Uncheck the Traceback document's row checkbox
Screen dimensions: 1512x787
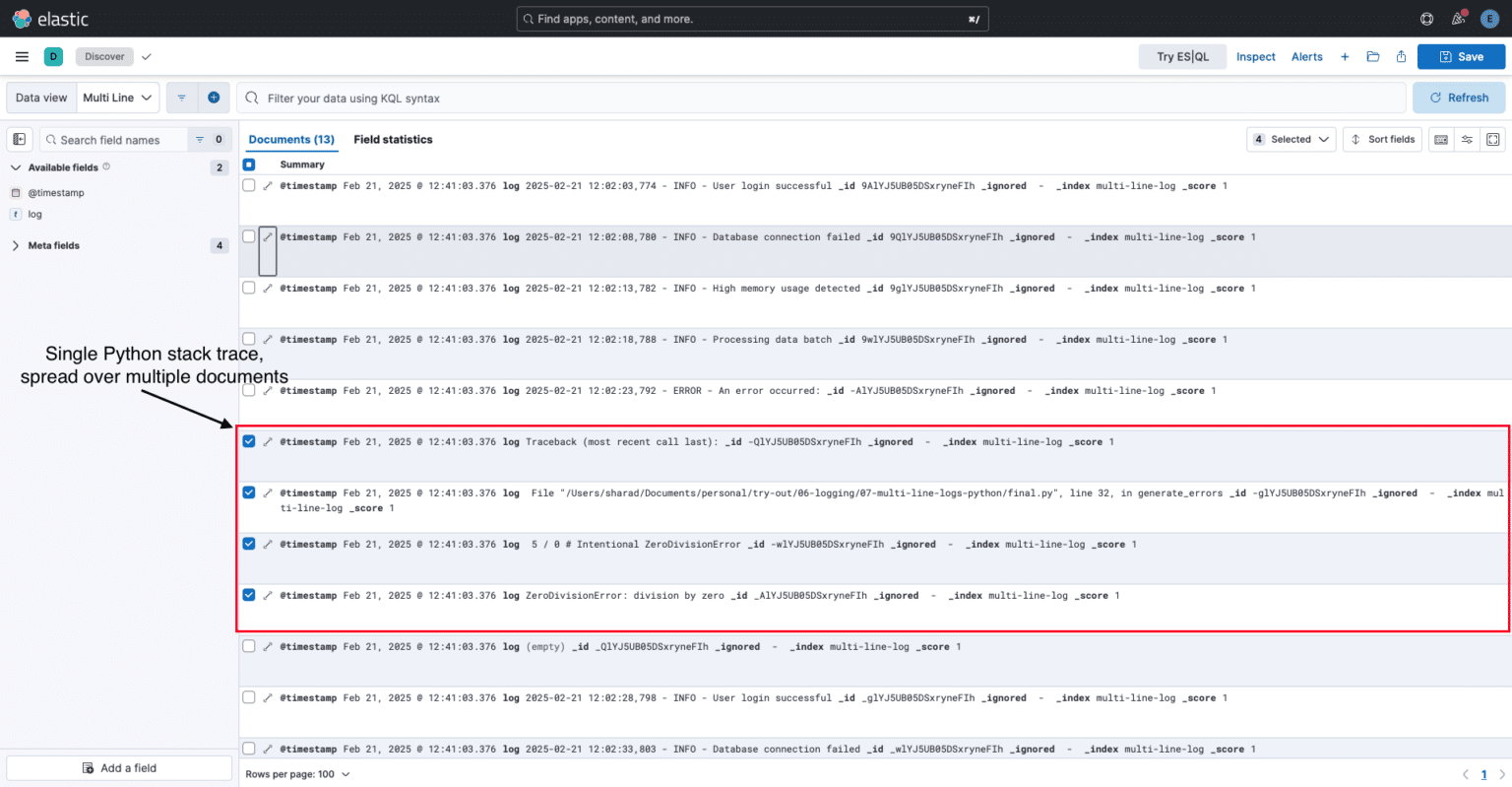[248, 441]
